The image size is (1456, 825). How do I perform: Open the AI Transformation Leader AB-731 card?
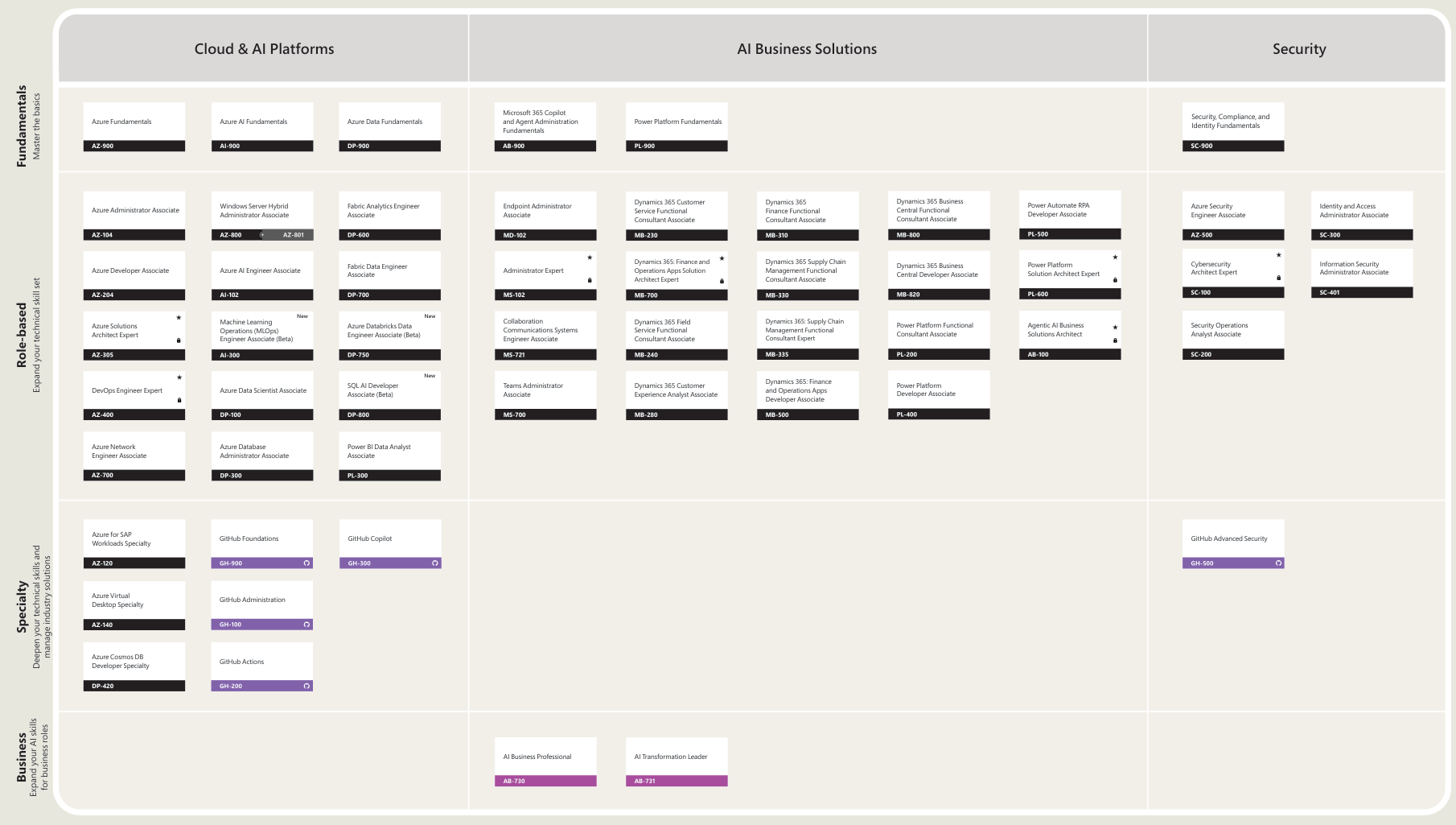pyautogui.click(x=677, y=762)
